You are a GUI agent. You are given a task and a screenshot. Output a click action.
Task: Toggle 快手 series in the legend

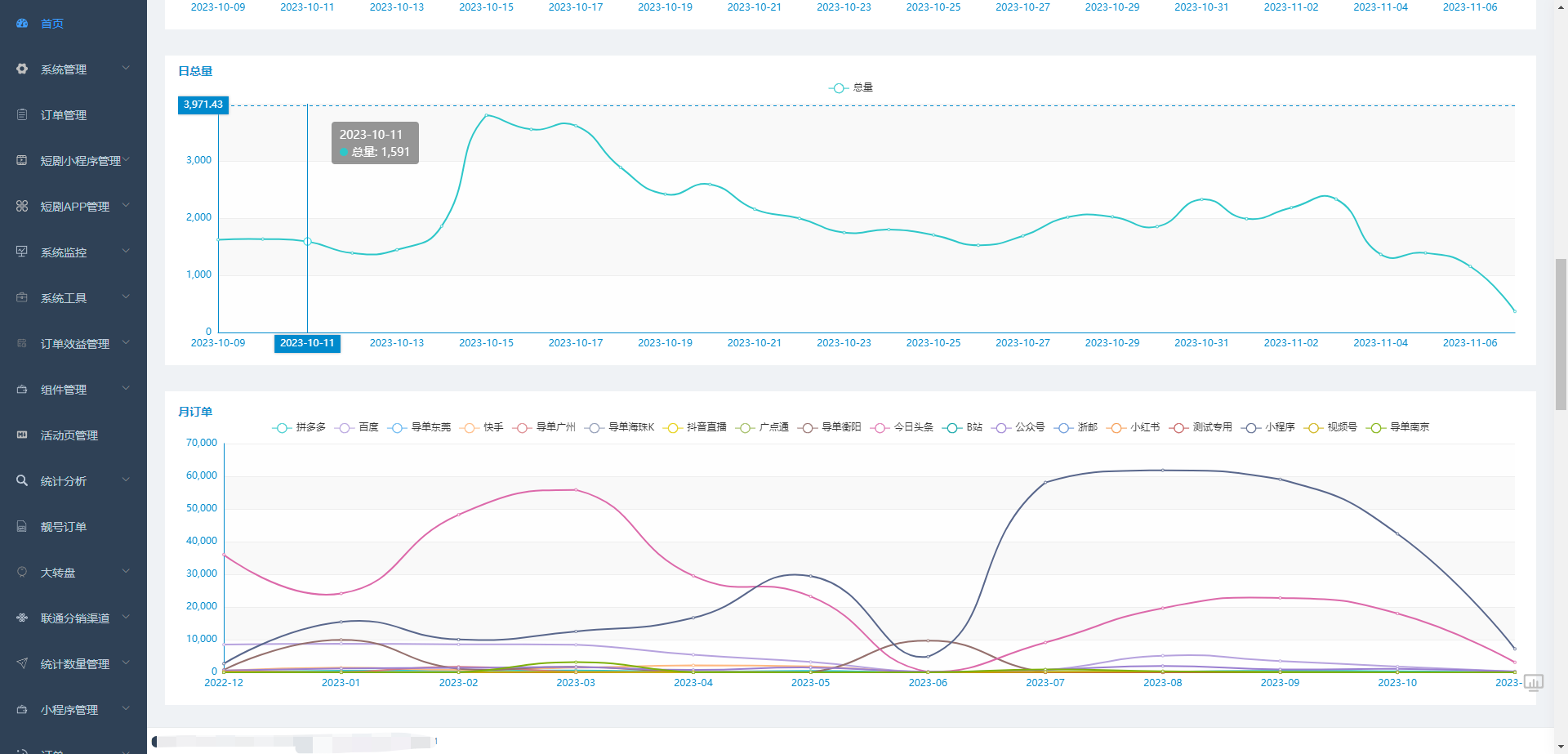coord(482,427)
